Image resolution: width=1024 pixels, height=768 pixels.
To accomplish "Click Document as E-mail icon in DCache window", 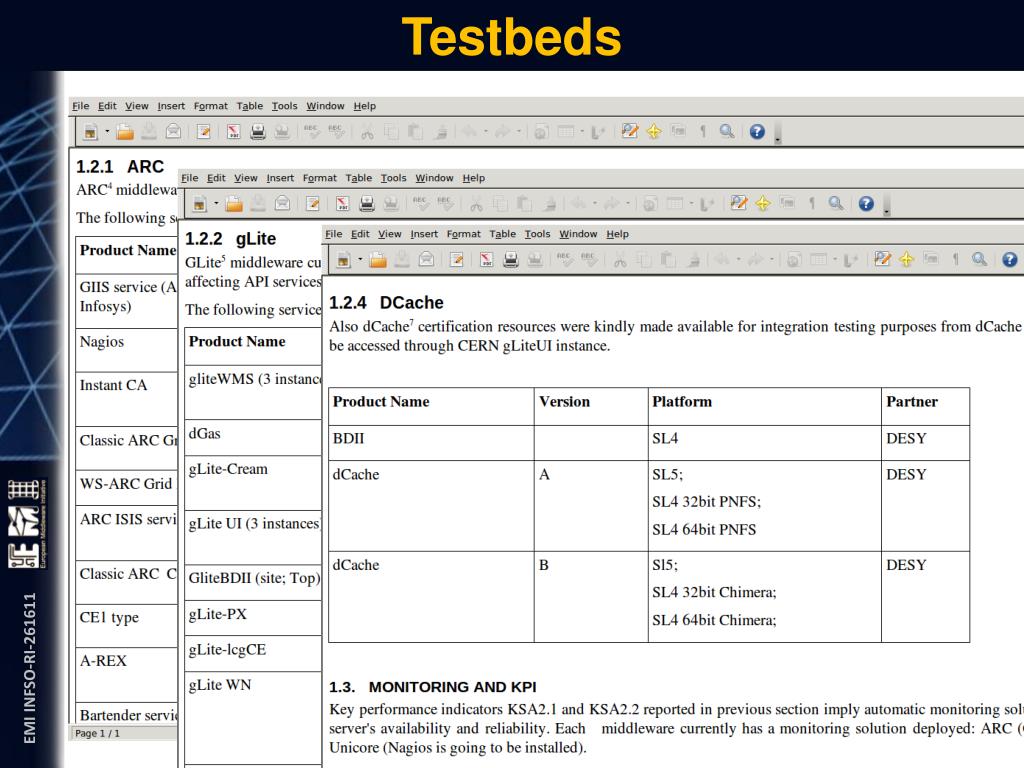I will click(426, 260).
